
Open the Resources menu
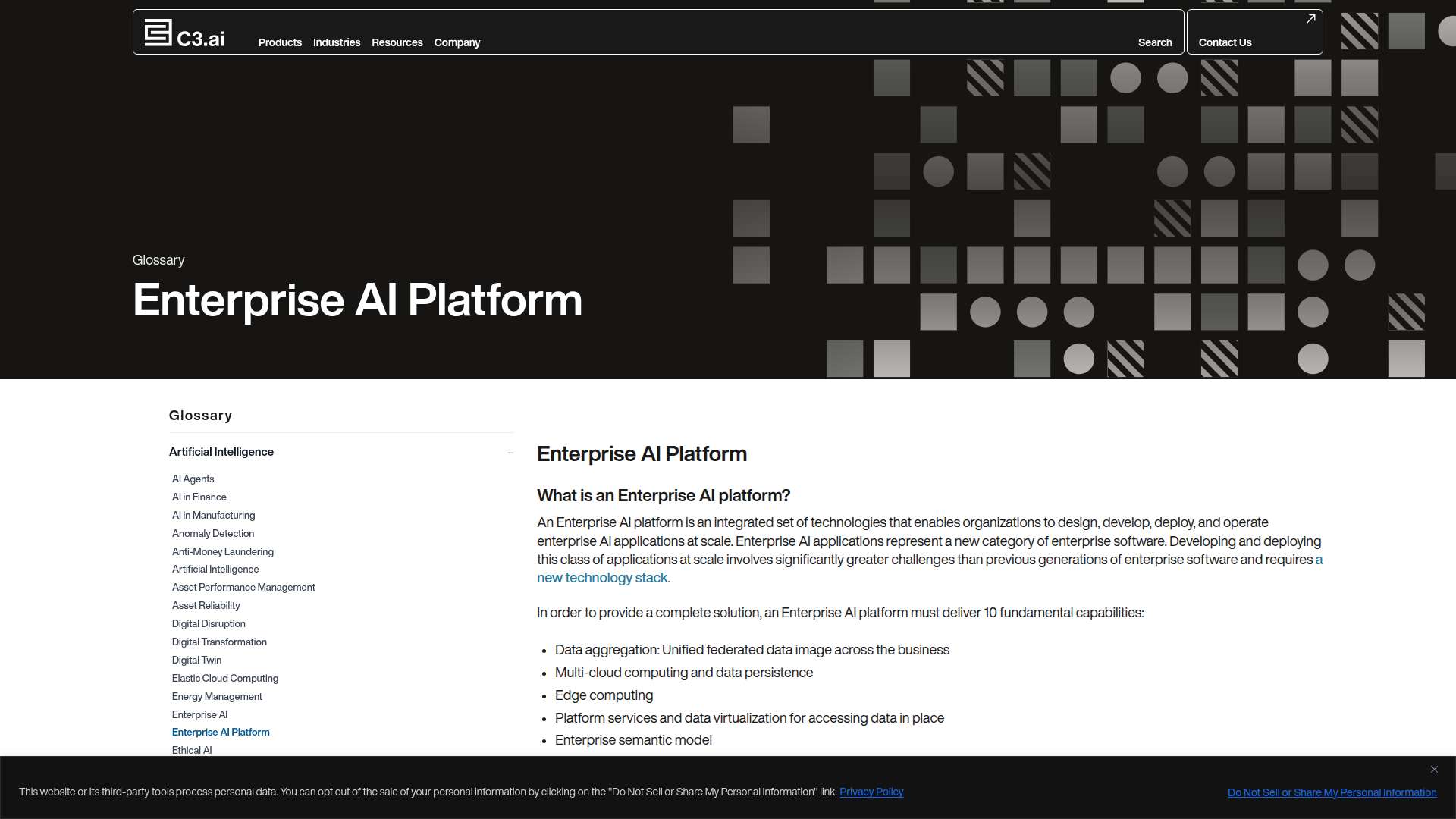tap(397, 42)
